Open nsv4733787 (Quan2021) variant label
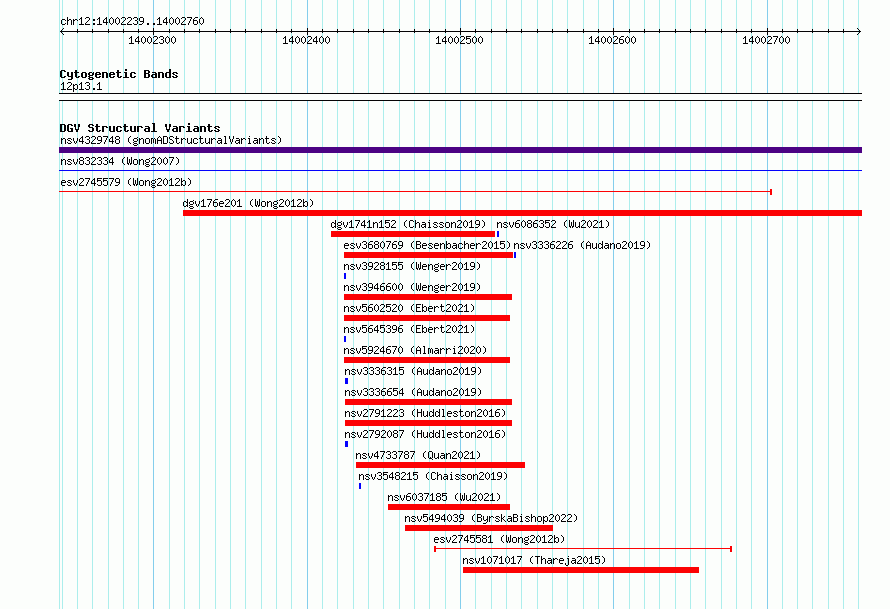 pos(418,455)
